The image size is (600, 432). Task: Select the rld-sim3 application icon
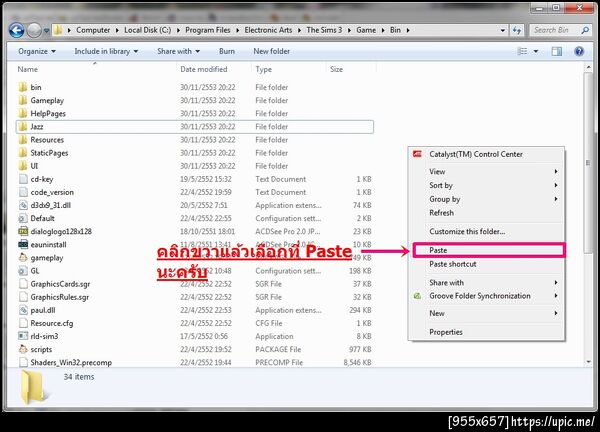click(23, 336)
